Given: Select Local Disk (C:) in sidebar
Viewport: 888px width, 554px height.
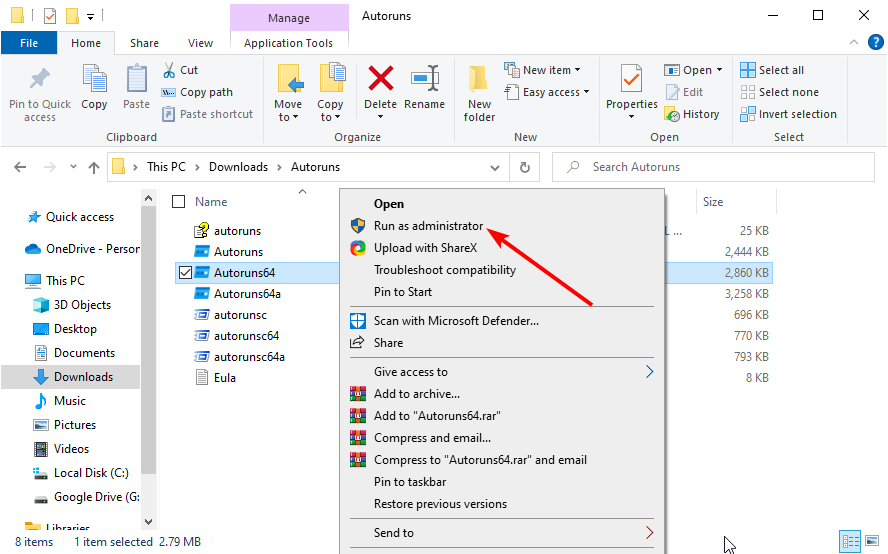Looking at the screenshot, I should point(91,473).
